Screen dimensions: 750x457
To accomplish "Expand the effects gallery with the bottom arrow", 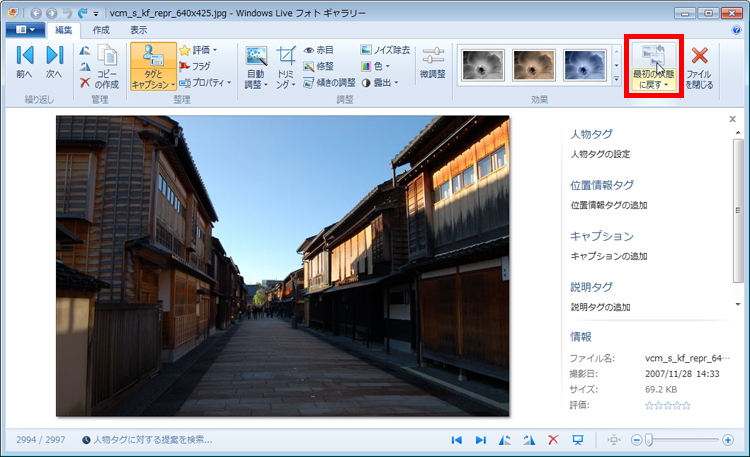I will tap(616, 78).
